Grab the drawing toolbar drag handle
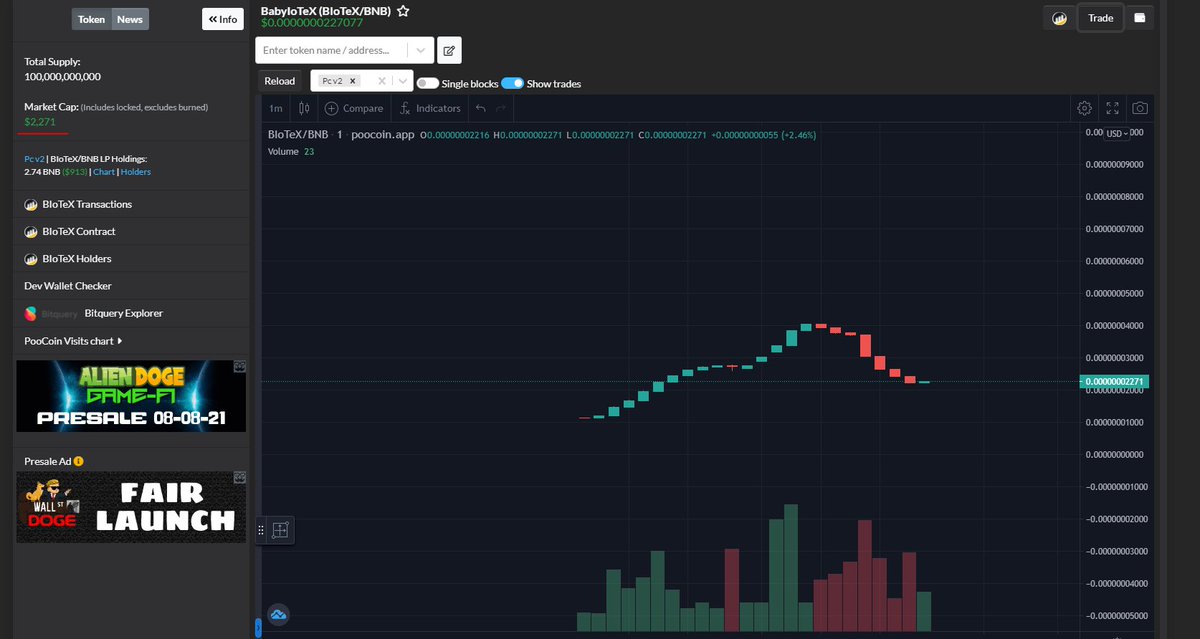The image size is (1200, 639). [261, 531]
